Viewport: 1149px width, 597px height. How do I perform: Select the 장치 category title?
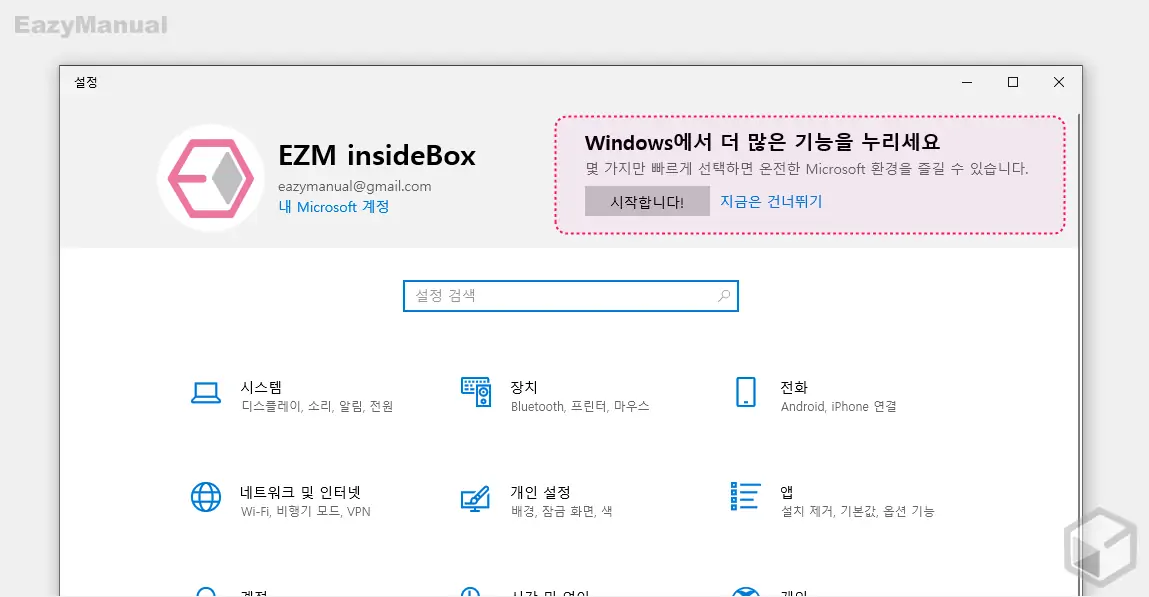click(x=524, y=388)
